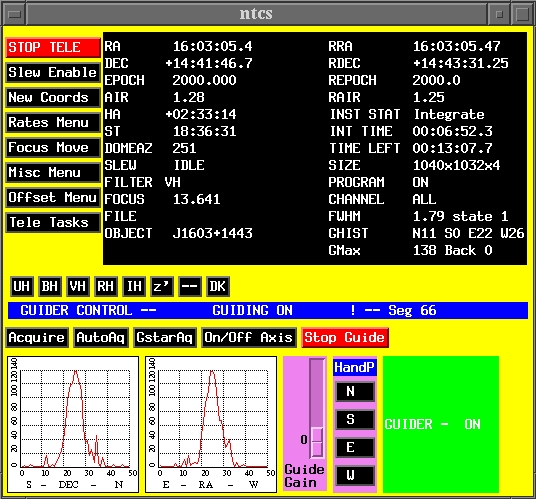This screenshot has width=536, height=499.
Task: Click the INST STAT Integrate value
Action: click(449, 114)
